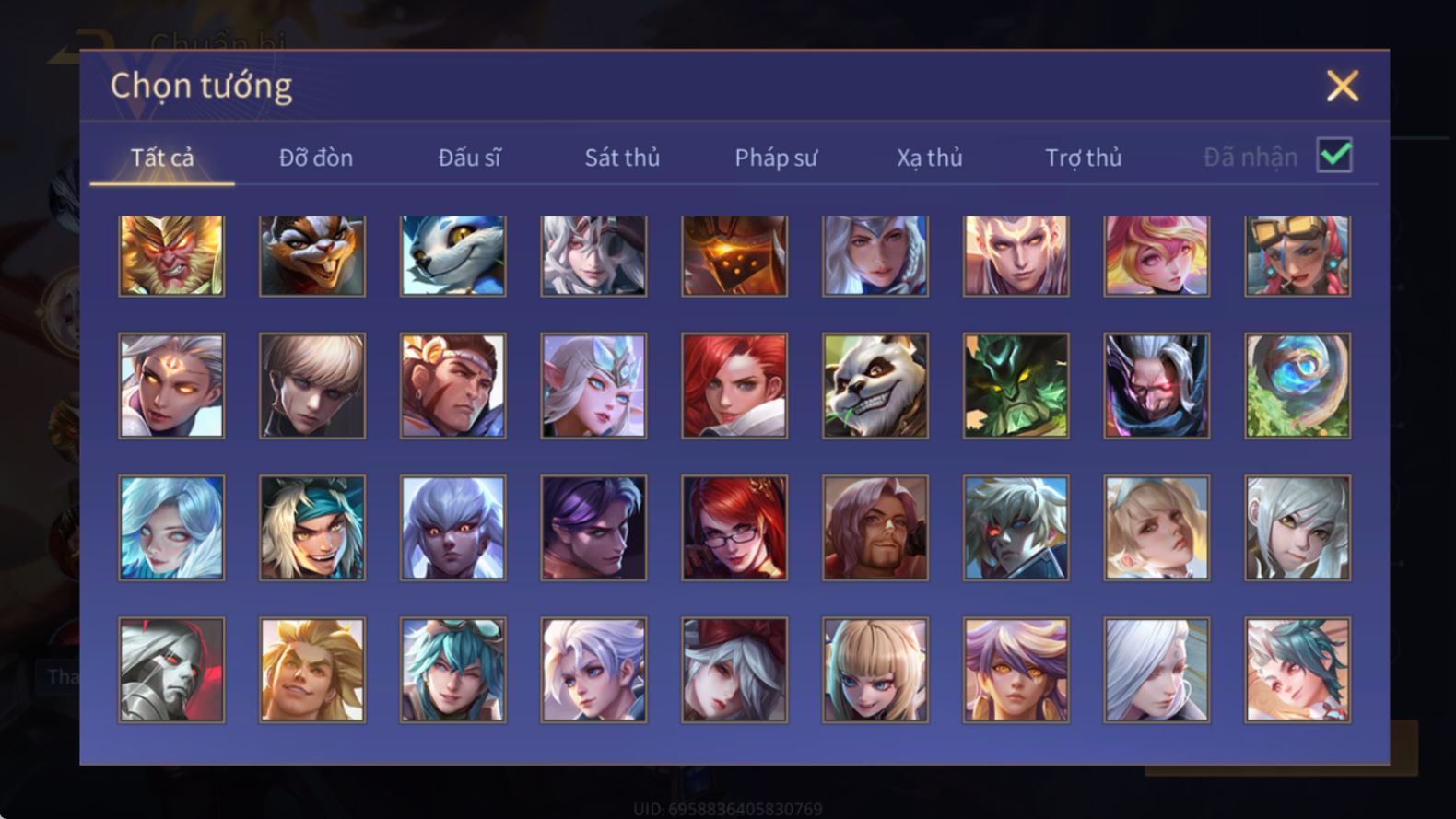Show the Sát thủ hero category
This screenshot has height=819, width=1456.
(x=622, y=158)
